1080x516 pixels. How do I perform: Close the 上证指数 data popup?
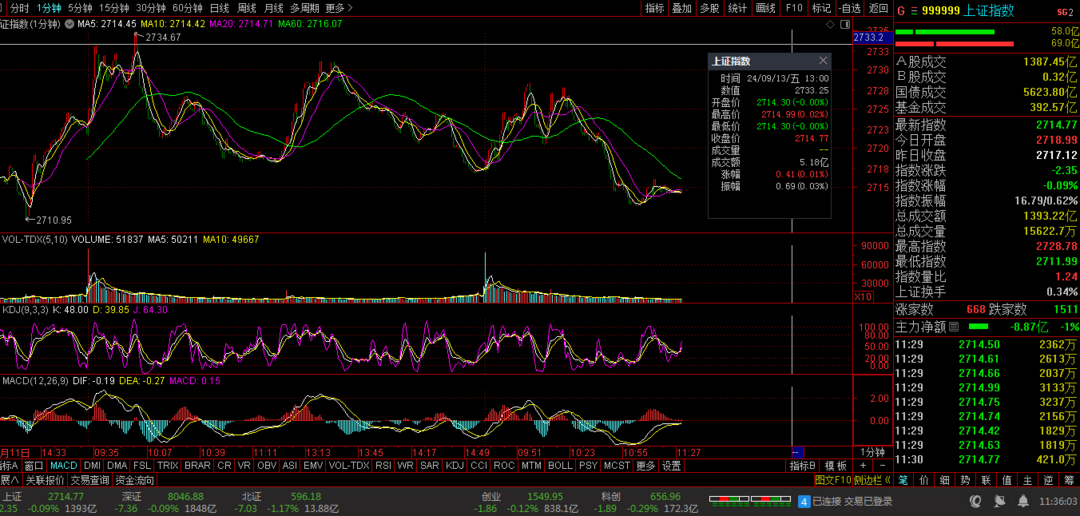click(822, 61)
